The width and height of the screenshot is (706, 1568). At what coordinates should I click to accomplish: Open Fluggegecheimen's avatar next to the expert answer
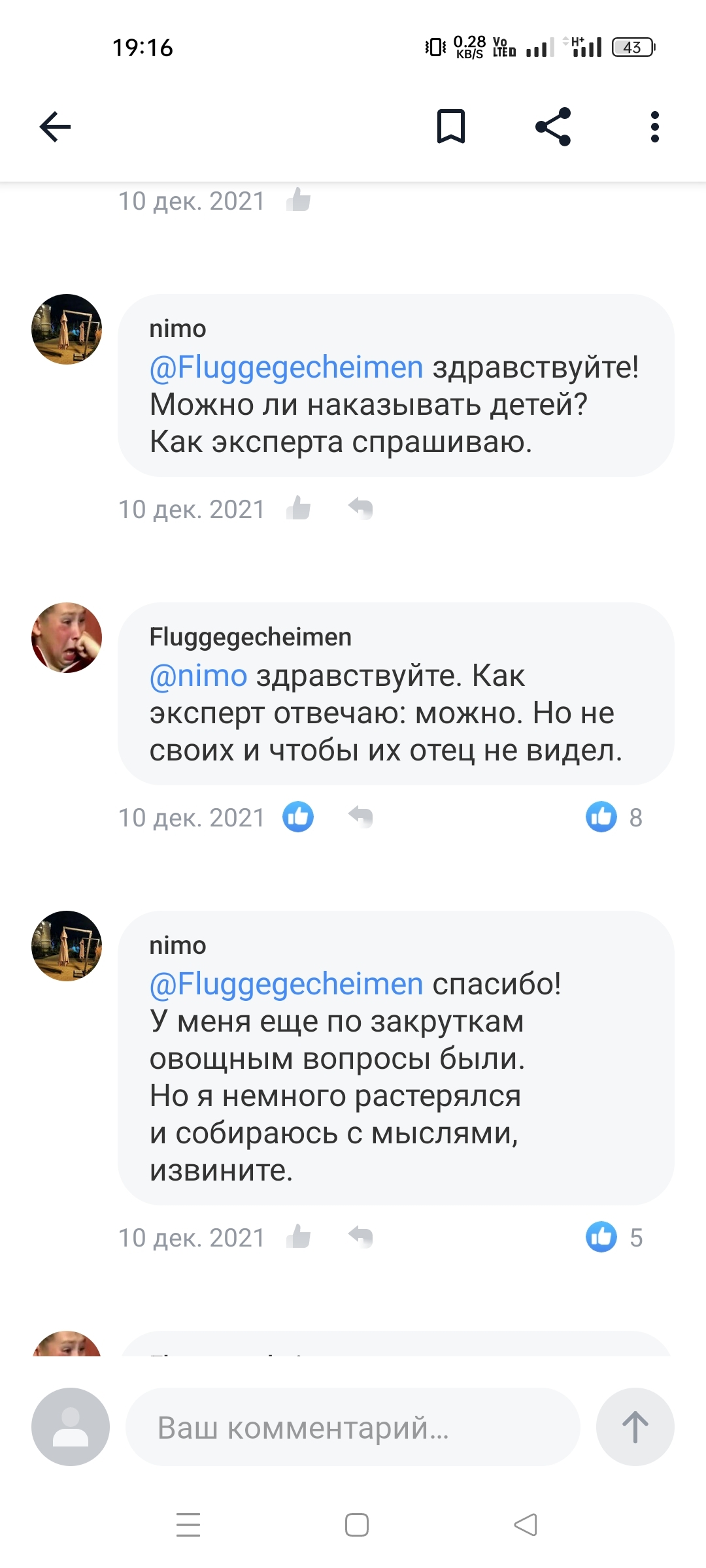67,638
